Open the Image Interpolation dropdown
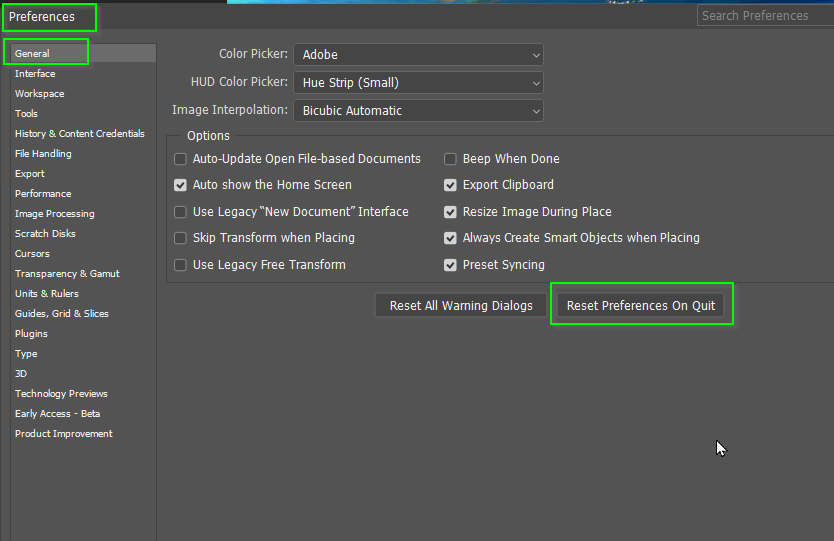The height and width of the screenshot is (541, 834). click(x=418, y=111)
